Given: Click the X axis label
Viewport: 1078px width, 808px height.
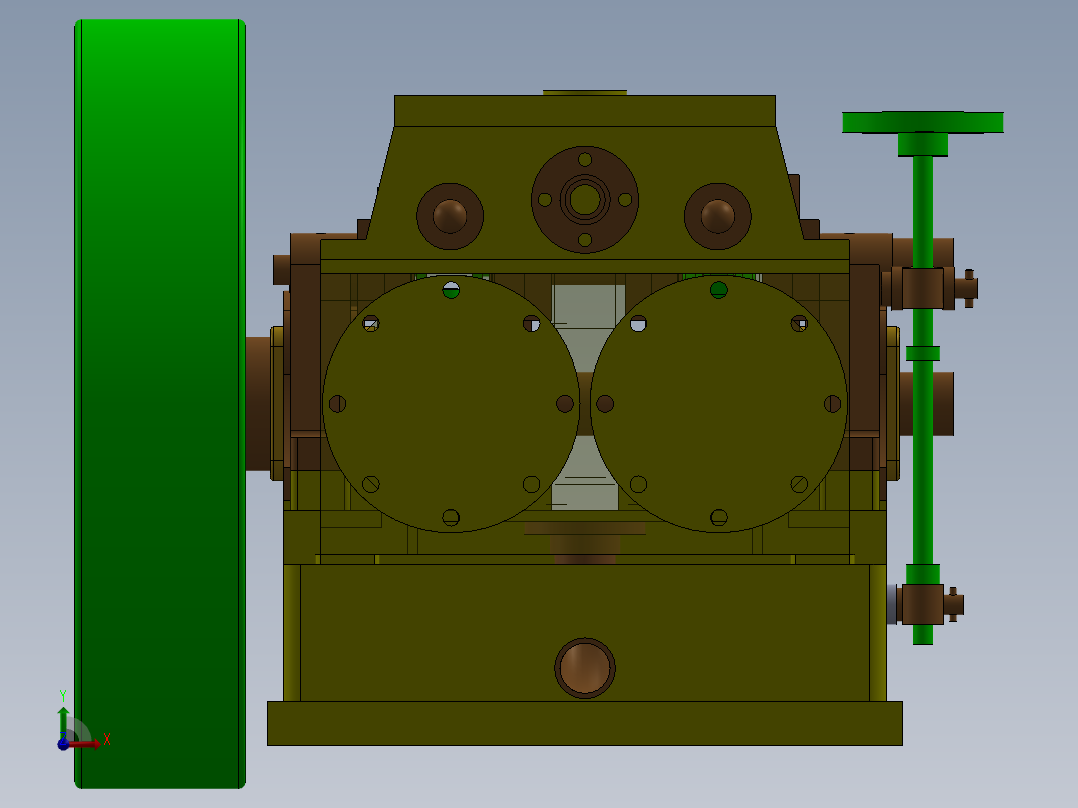Looking at the screenshot, I should (106, 738).
